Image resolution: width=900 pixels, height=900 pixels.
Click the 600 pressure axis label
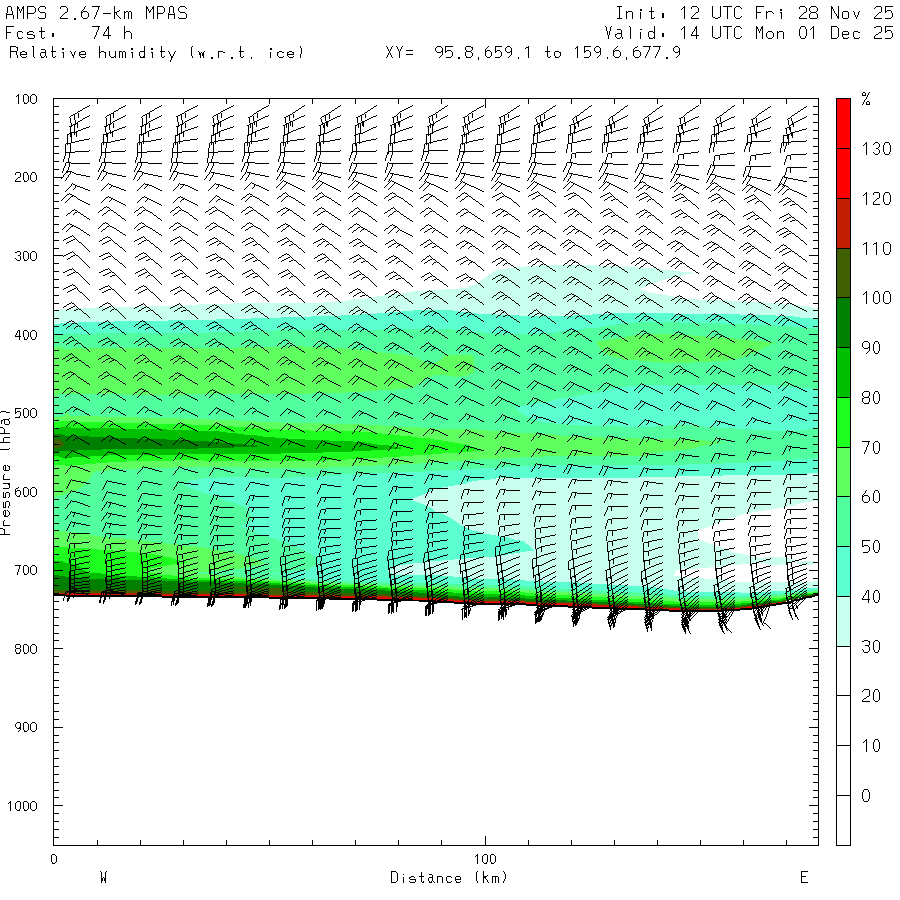pyautogui.click(x=26, y=492)
